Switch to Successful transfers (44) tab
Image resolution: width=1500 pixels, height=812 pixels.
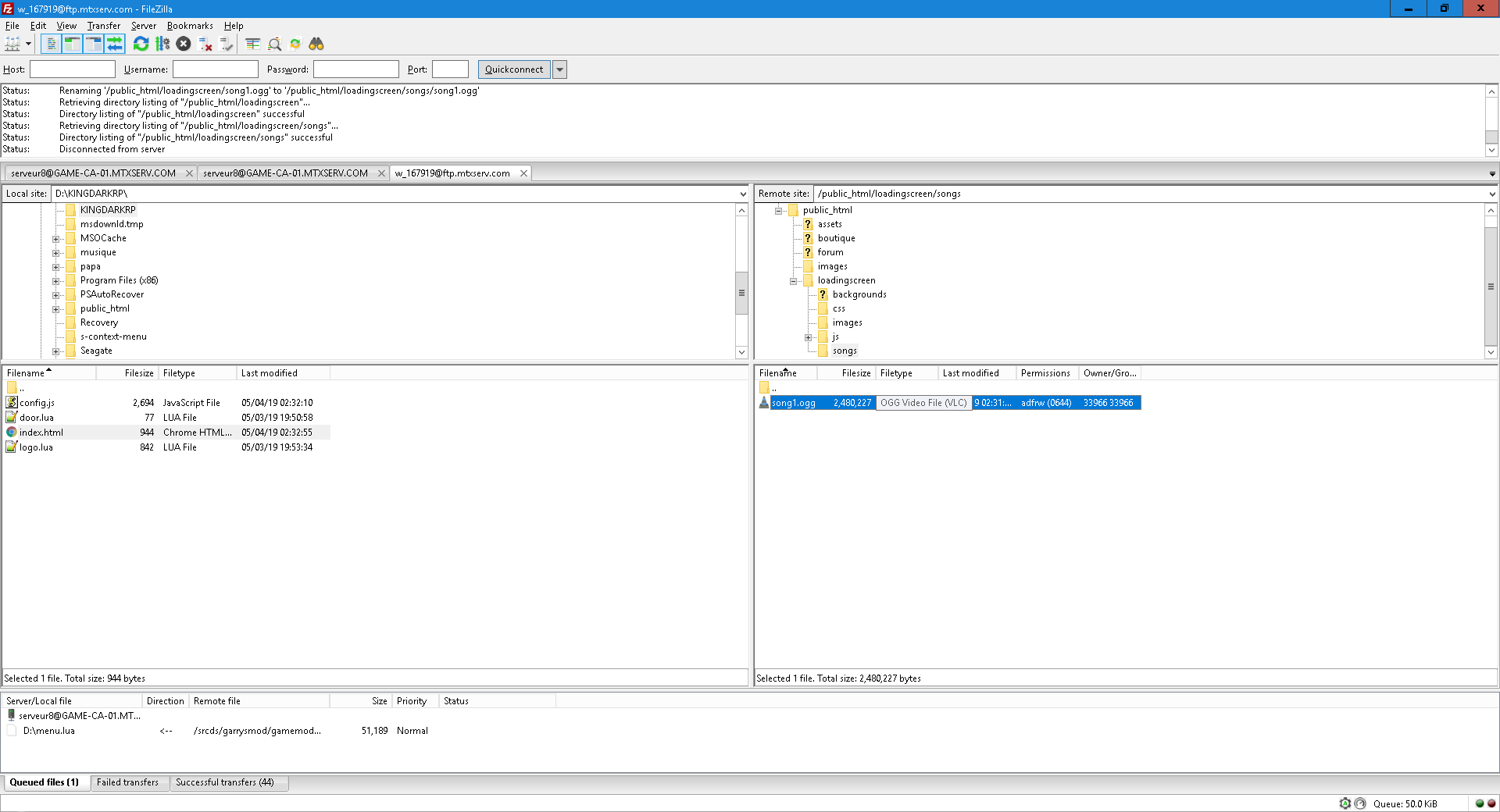pyautogui.click(x=225, y=782)
